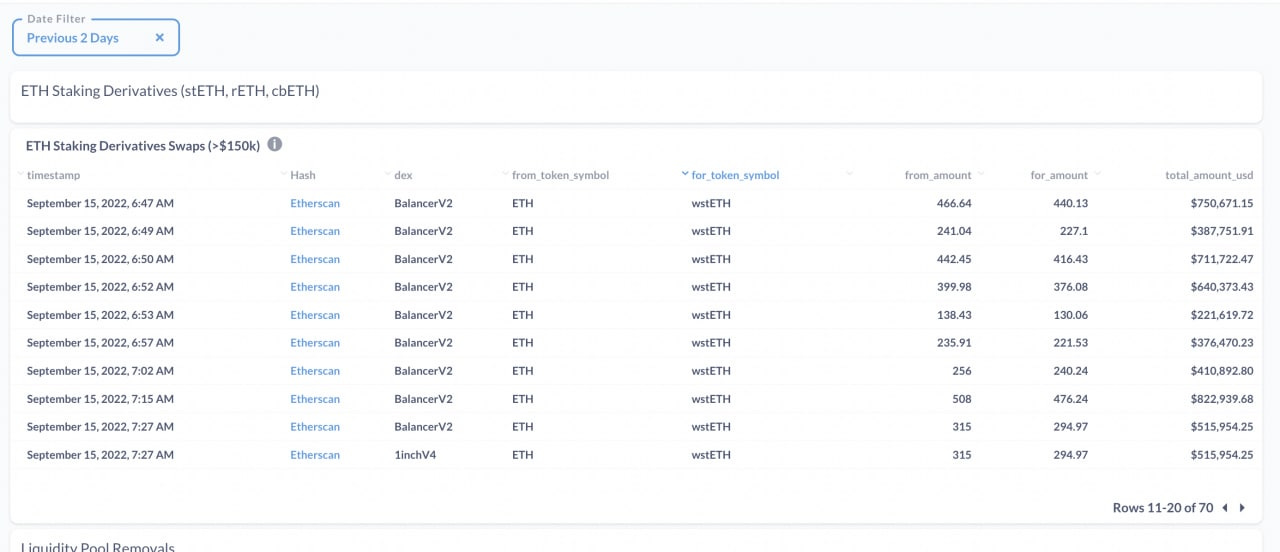Select the ETH Staking Derivatives Swaps (>$150k) title
This screenshot has width=1280, height=552.
pos(143,146)
